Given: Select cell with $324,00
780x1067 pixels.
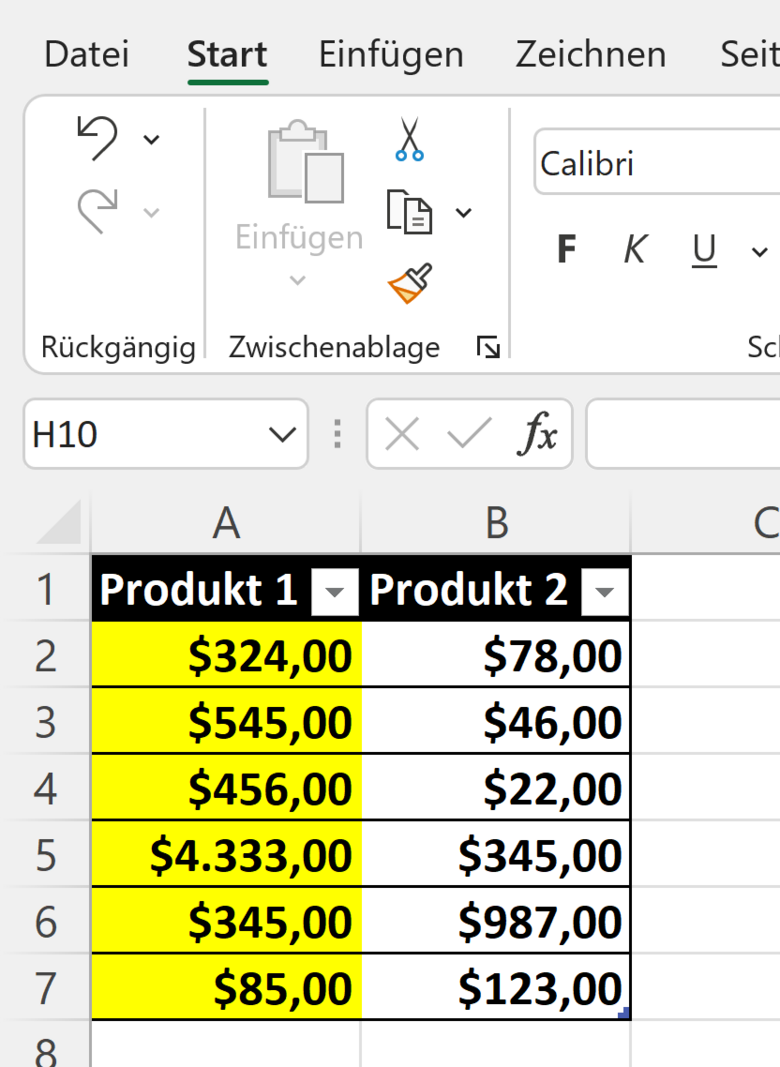Looking at the screenshot, I should coord(227,655).
